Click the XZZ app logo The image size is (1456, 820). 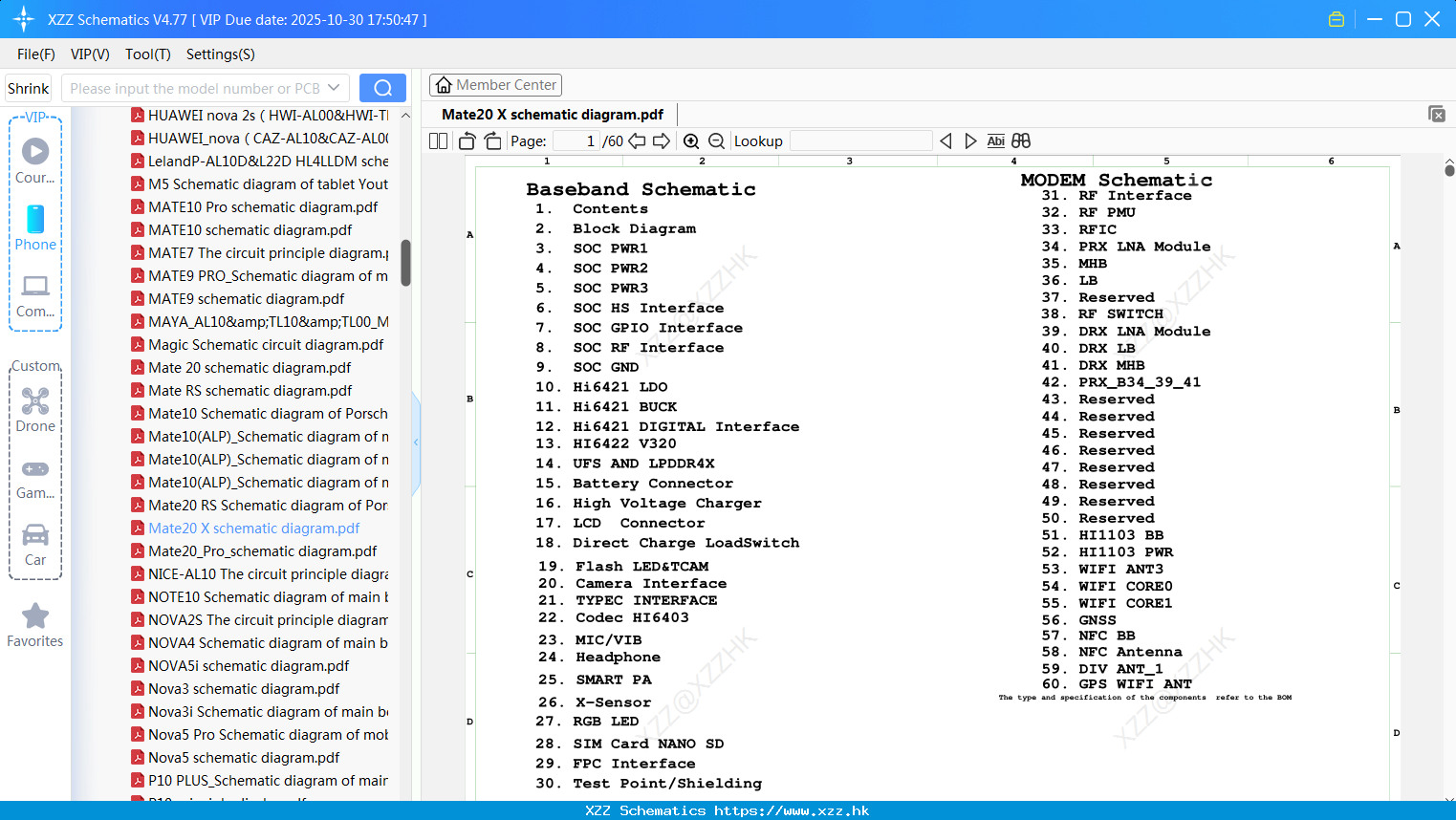pyautogui.click(x=23, y=19)
